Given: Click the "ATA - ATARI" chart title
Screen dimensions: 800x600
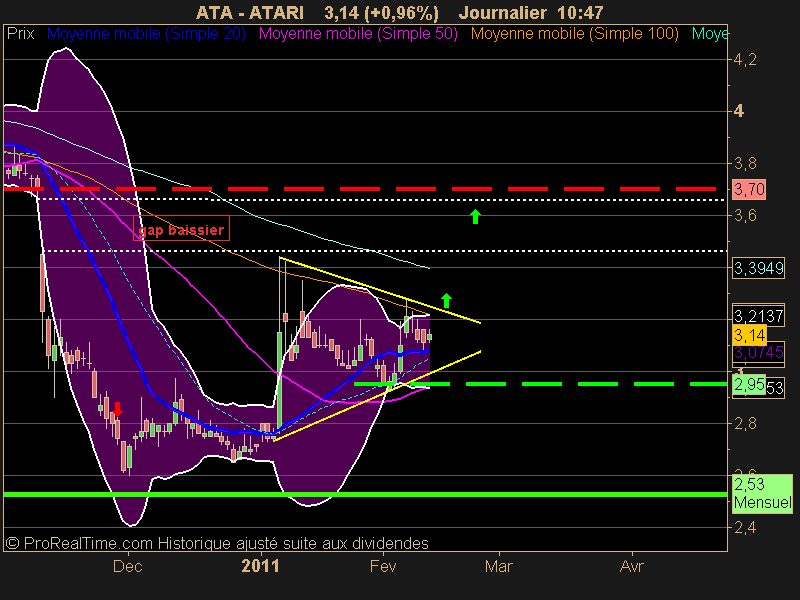Looking at the screenshot, I should 249,12.
